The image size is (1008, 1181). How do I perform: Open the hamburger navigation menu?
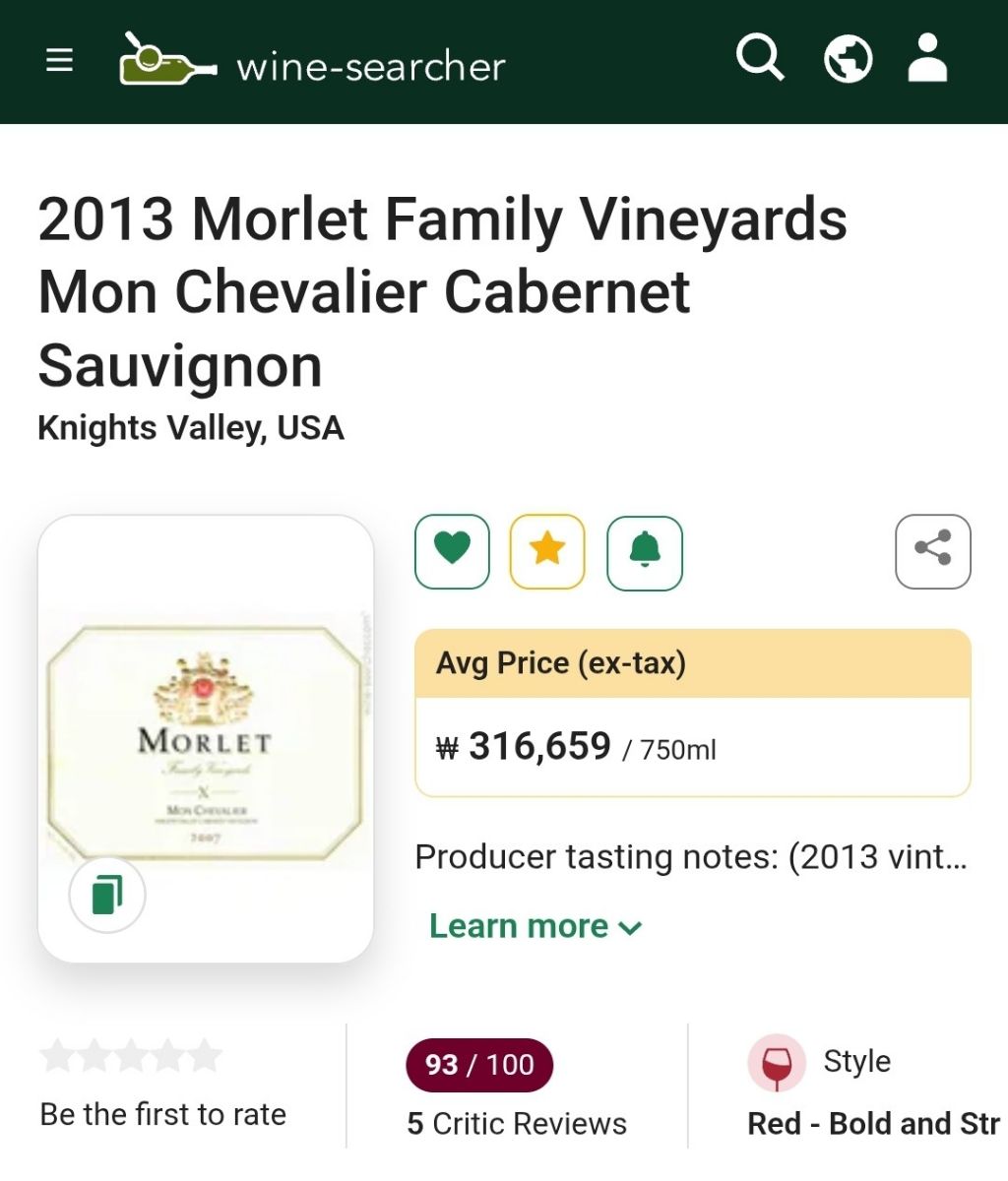tap(60, 61)
